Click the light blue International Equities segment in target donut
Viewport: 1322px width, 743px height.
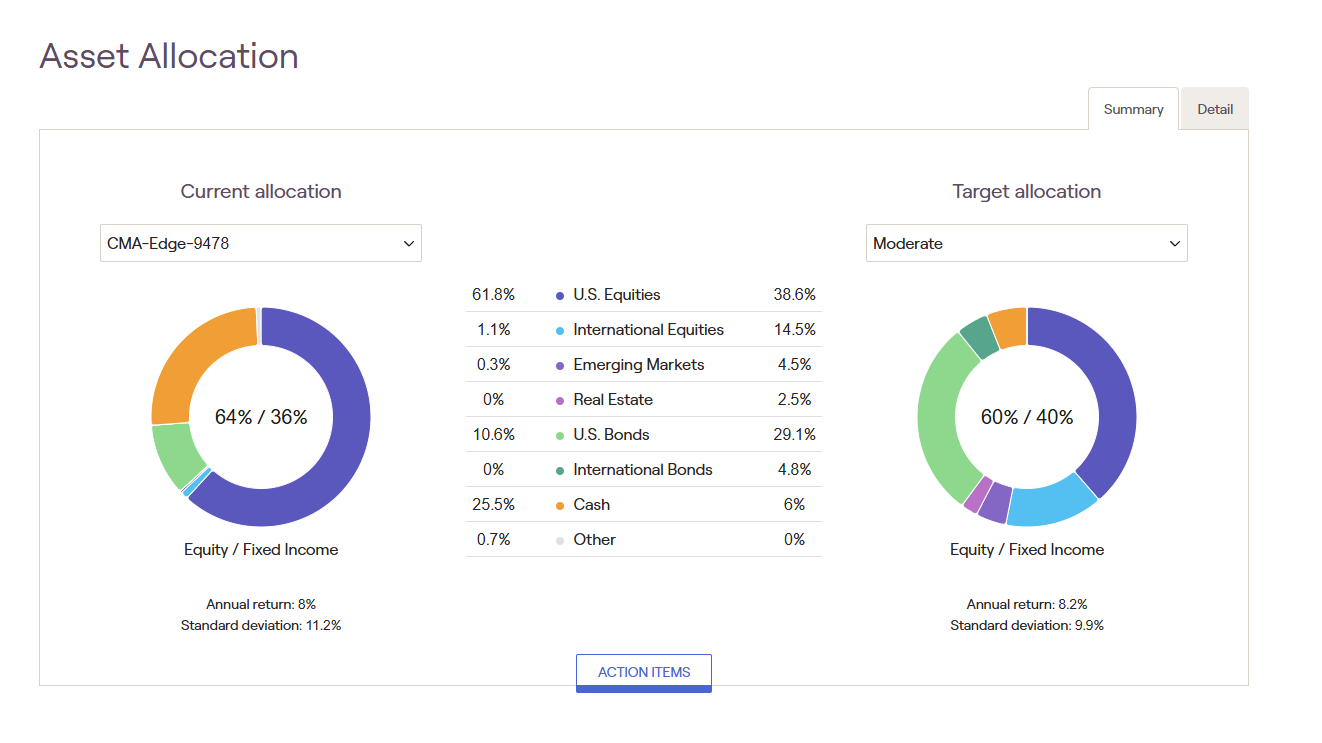click(x=1052, y=505)
